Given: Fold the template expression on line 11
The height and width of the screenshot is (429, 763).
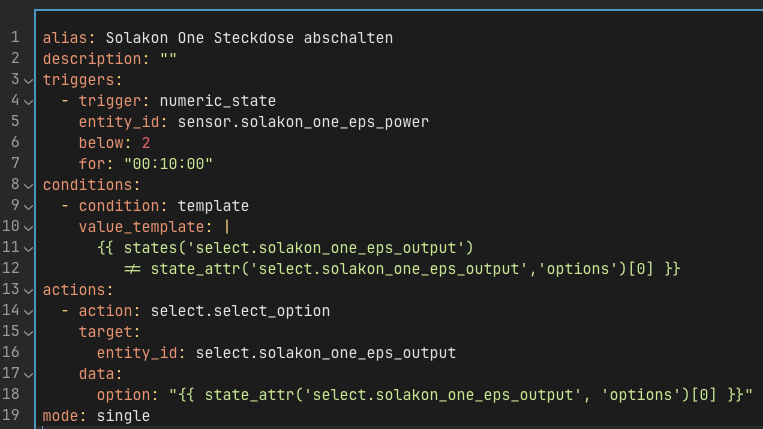Looking at the screenshot, I should pos(27,248).
